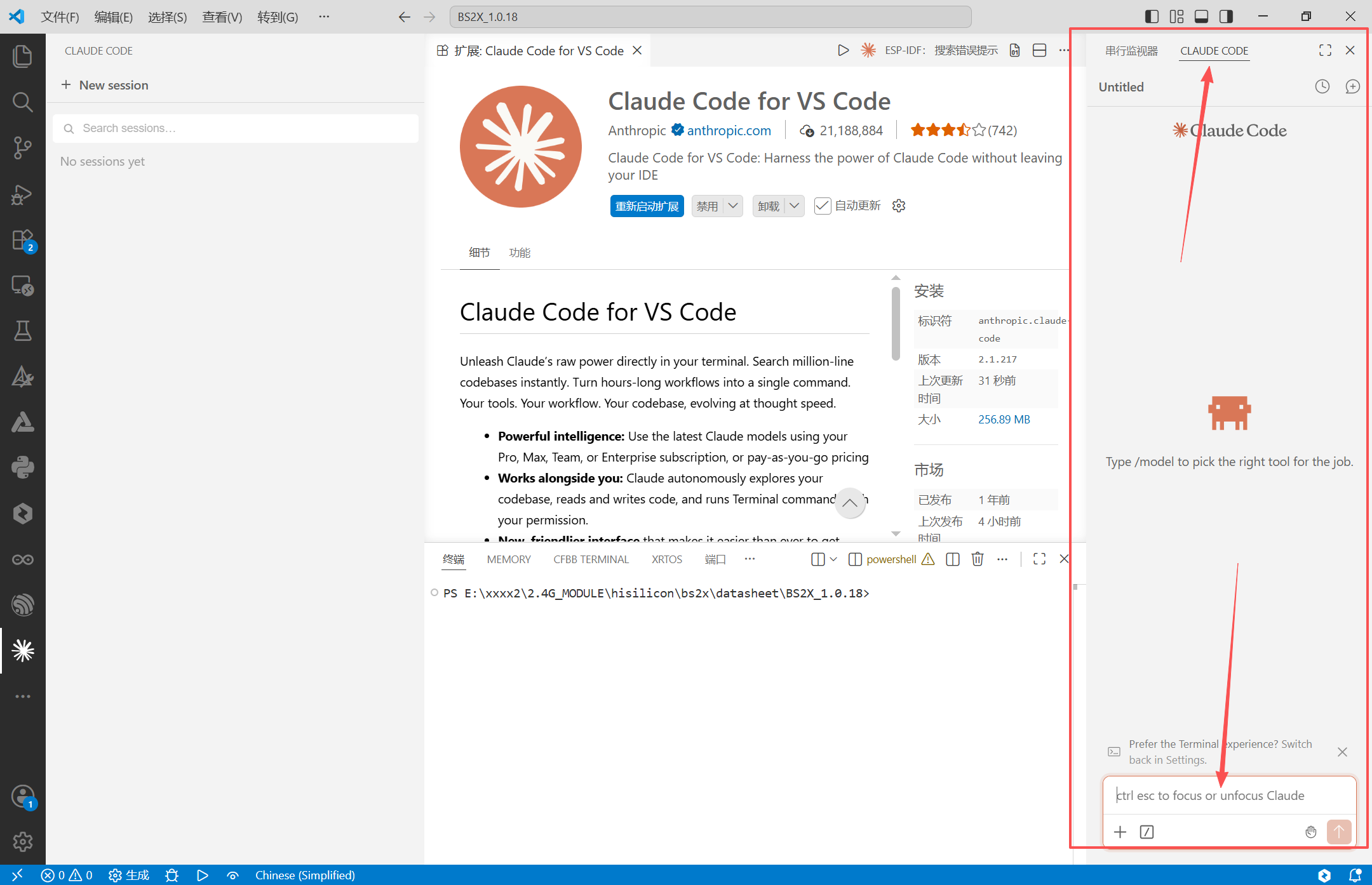The width and height of the screenshot is (1372, 885).
Task: Switch to the 功能 tab
Action: click(x=520, y=253)
